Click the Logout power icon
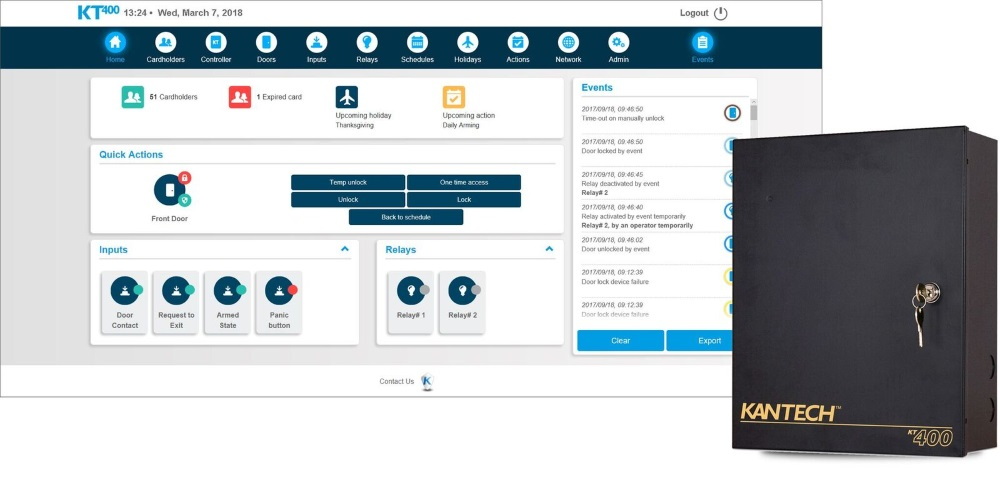Screen dimensions: 1000x482 pos(721,13)
